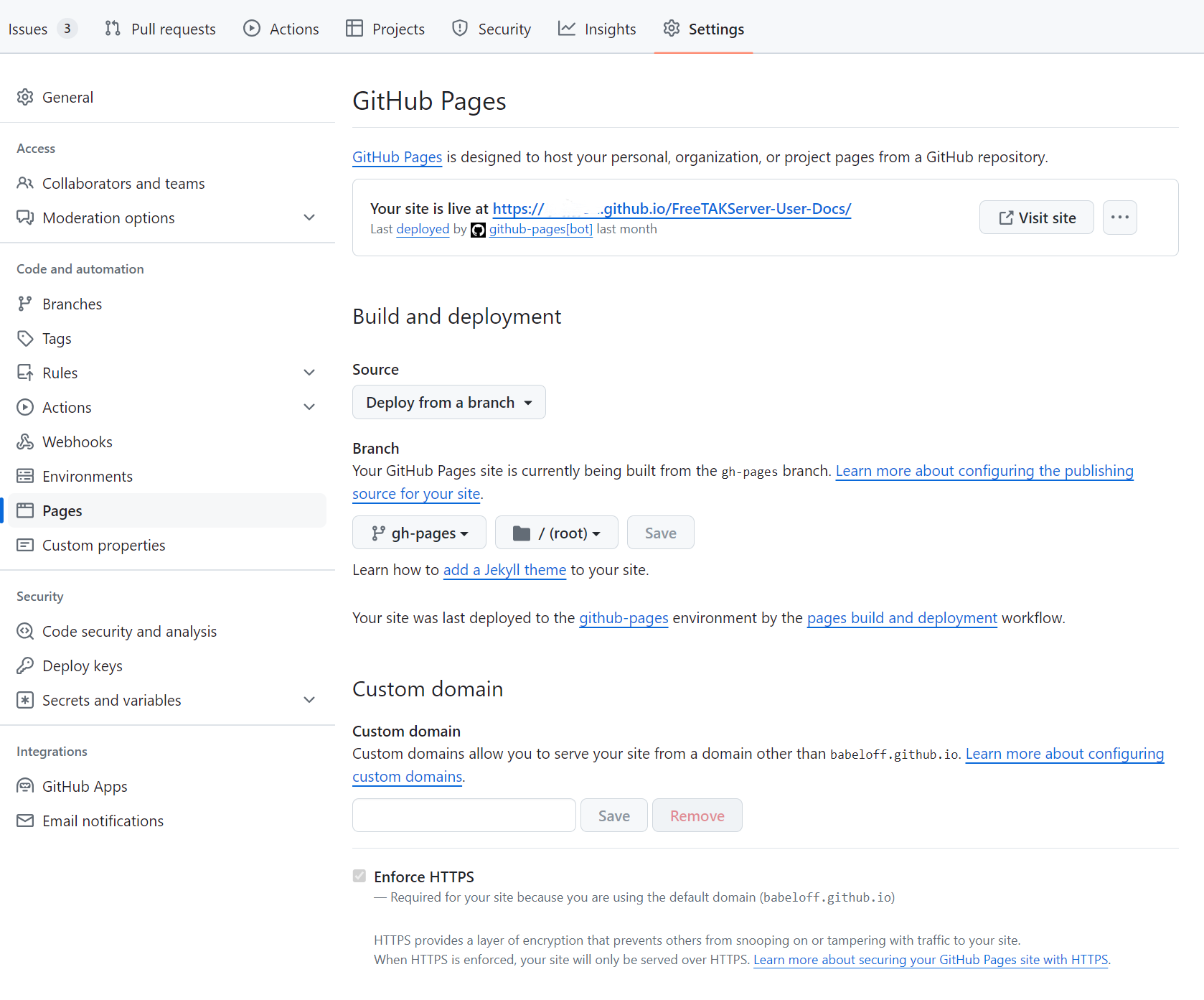Image resolution: width=1204 pixels, height=1000 pixels.
Task: Click the github-pages[bot] link
Action: tap(541, 229)
